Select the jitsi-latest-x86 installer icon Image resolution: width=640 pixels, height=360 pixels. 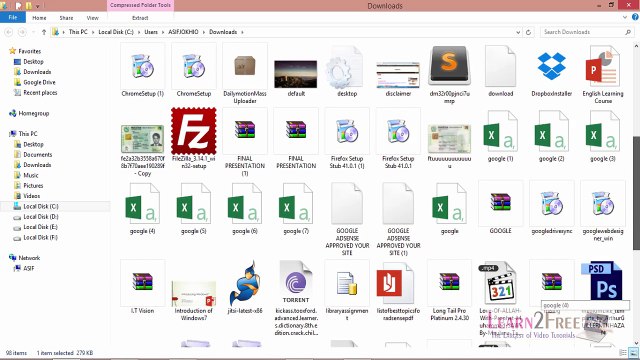coord(245,283)
